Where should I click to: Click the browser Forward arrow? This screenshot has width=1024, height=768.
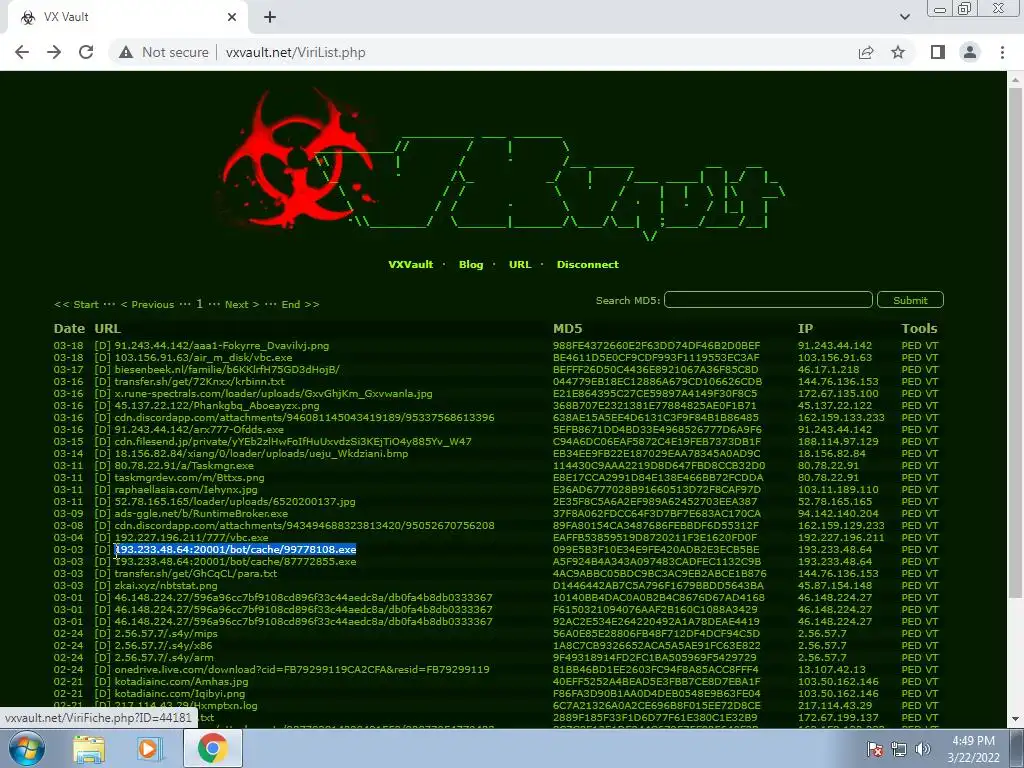(54, 52)
